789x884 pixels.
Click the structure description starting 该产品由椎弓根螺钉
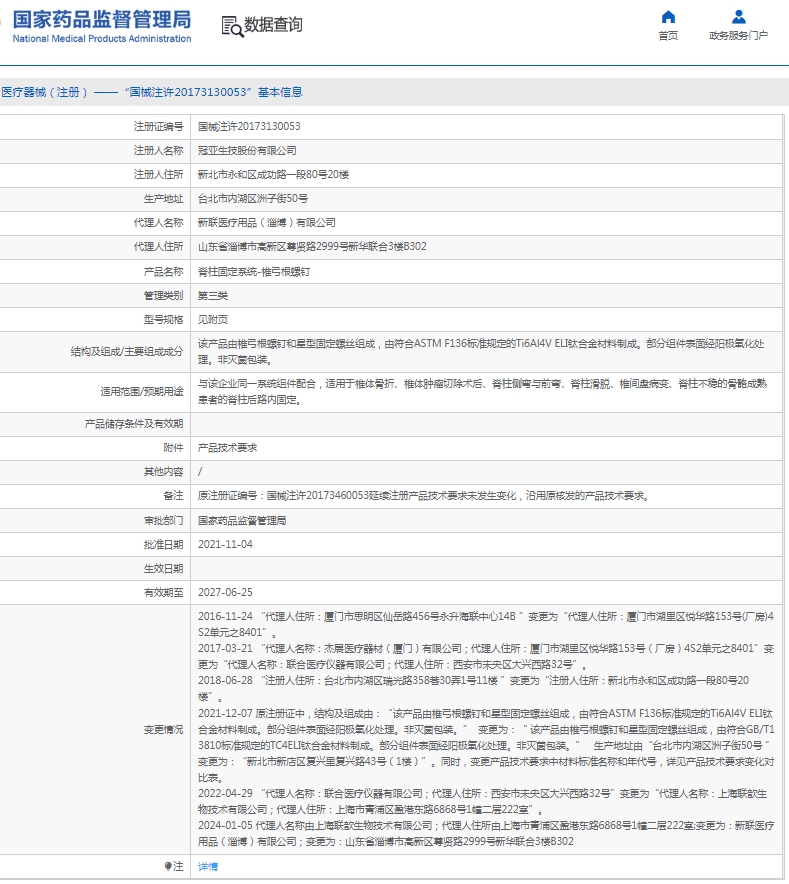pyautogui.click(x=481, y=351)
